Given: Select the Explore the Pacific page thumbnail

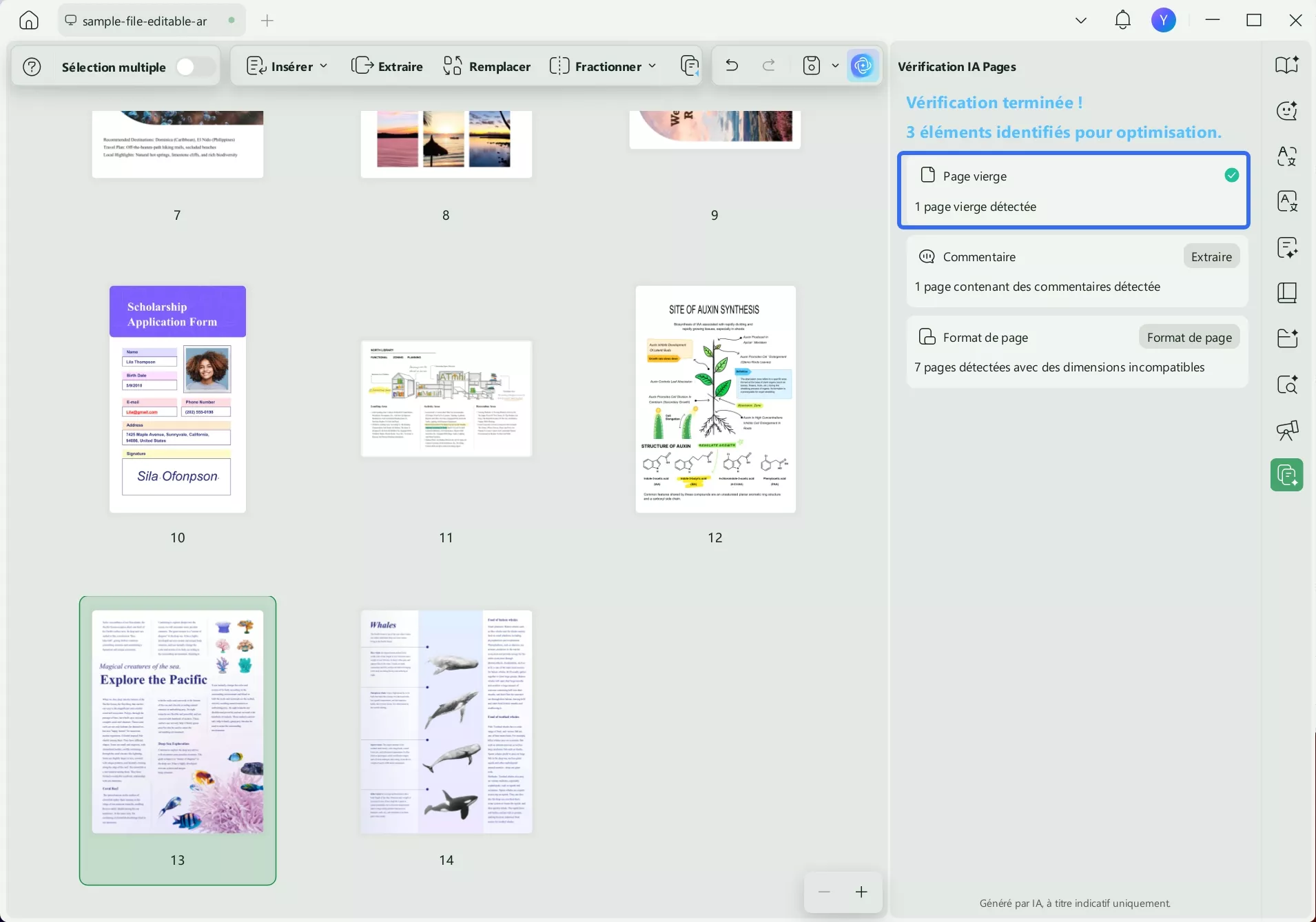Looking at the screenshot, I should tap(178, 721).
